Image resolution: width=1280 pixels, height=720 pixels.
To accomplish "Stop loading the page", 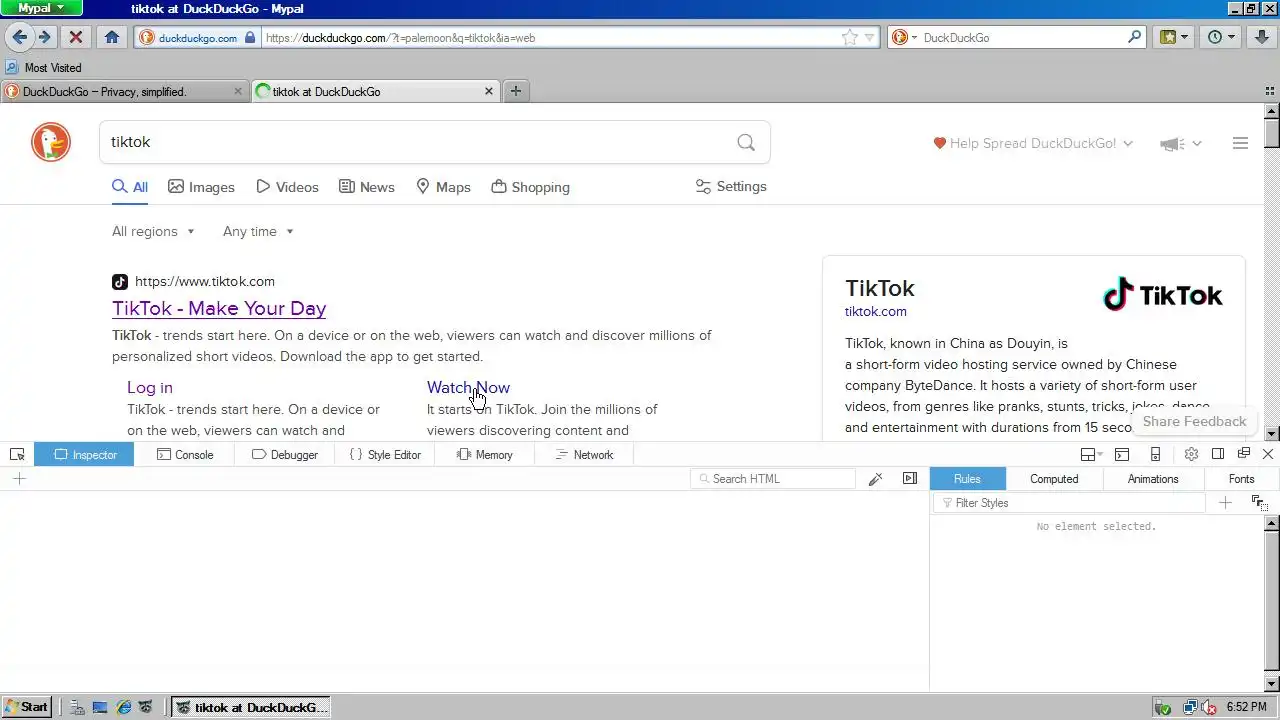I will click(75, 37).
